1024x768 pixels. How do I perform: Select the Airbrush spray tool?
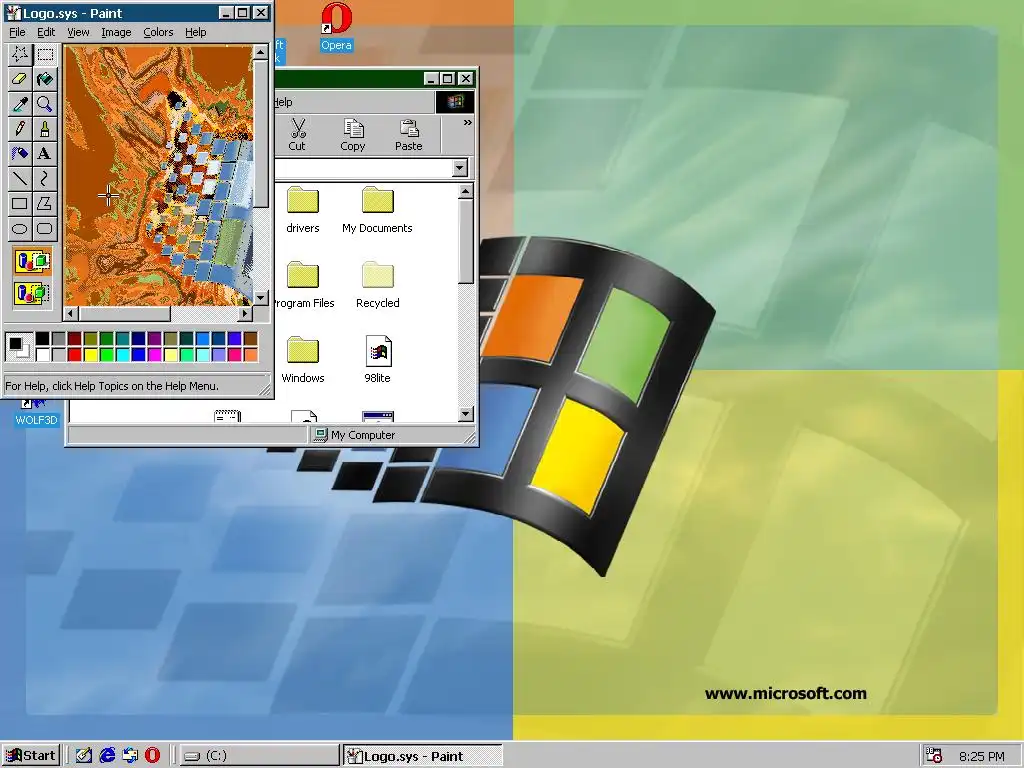tap(20, 153)
